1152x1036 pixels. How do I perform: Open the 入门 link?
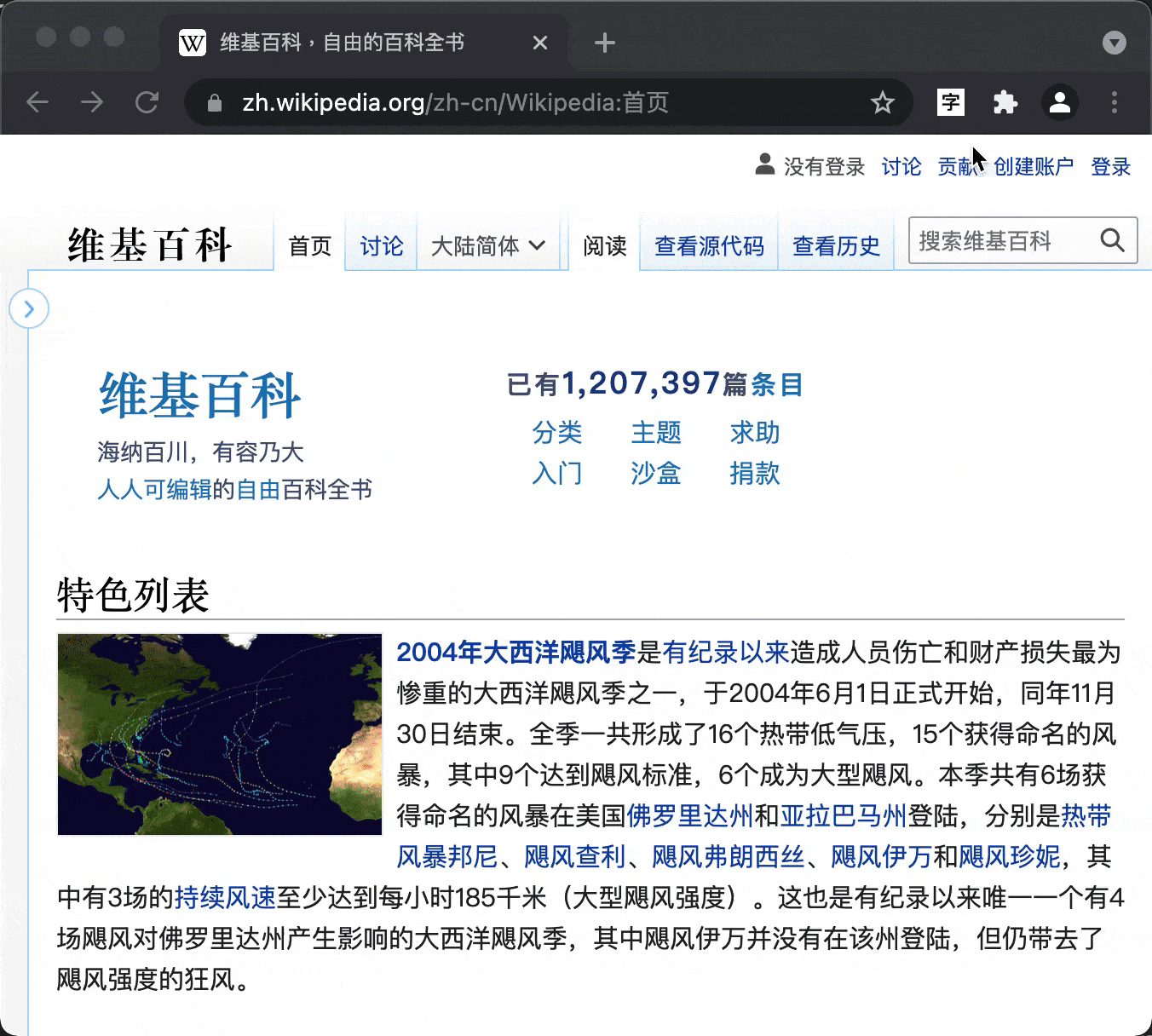[x=557, y=474]
